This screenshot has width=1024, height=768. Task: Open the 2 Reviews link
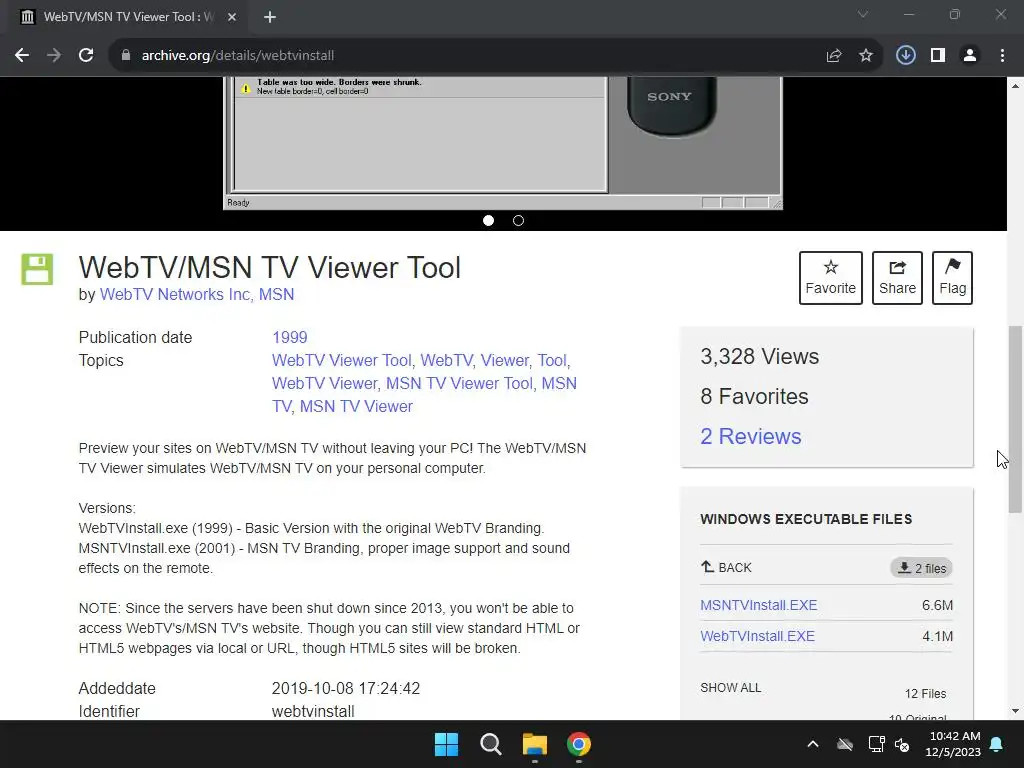[751, 436]
